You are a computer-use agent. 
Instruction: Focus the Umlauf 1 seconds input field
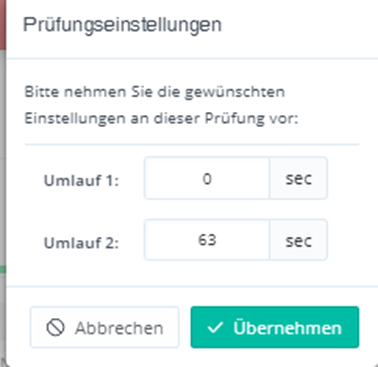point(207,178)
